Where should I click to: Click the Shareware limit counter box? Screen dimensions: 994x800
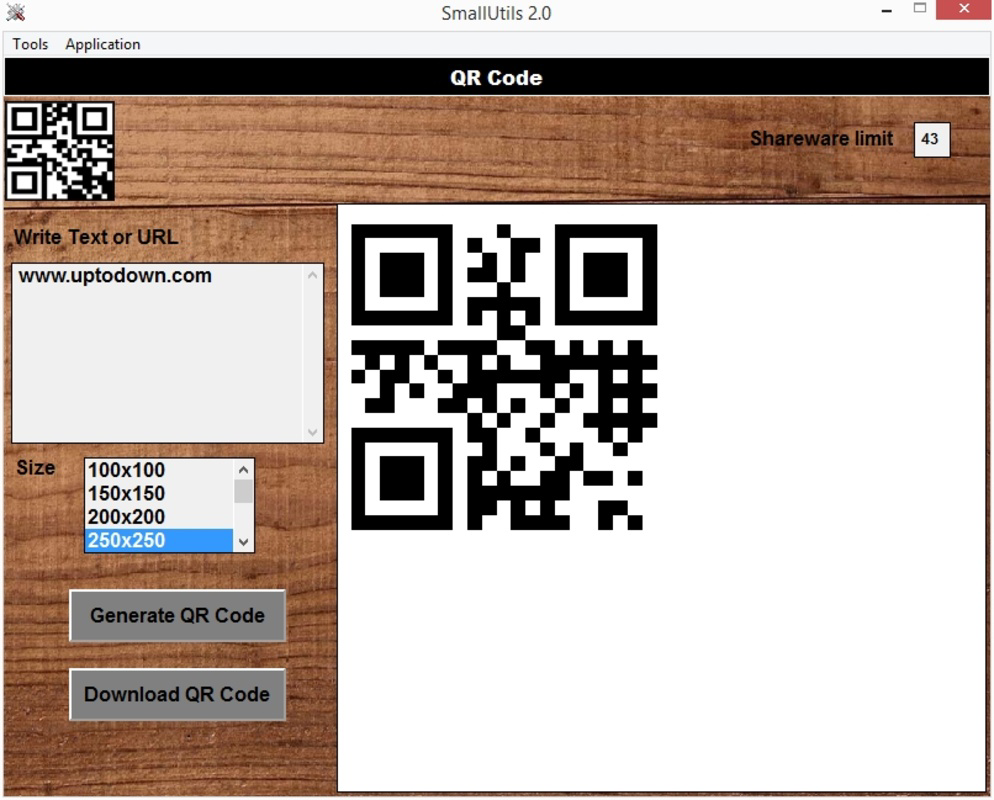931,139
